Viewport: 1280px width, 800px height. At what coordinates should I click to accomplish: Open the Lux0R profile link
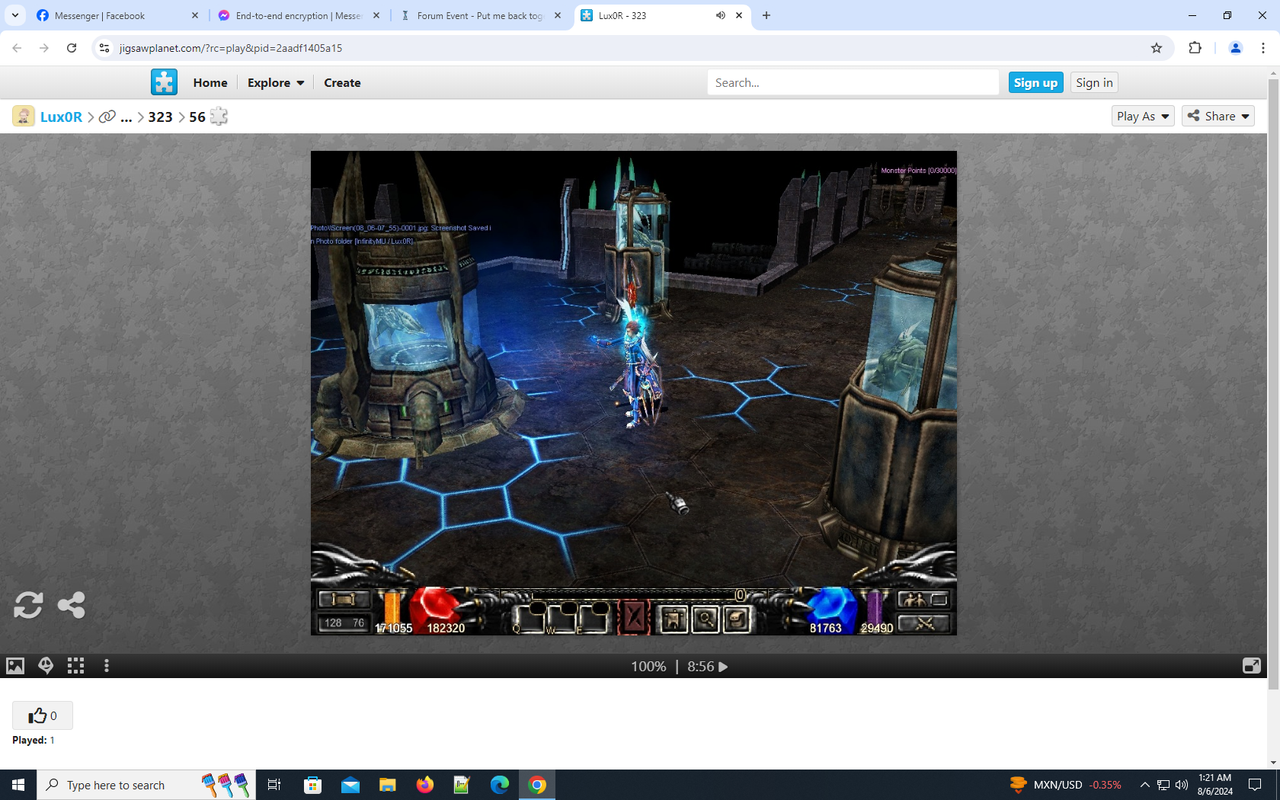coord(61,117)
